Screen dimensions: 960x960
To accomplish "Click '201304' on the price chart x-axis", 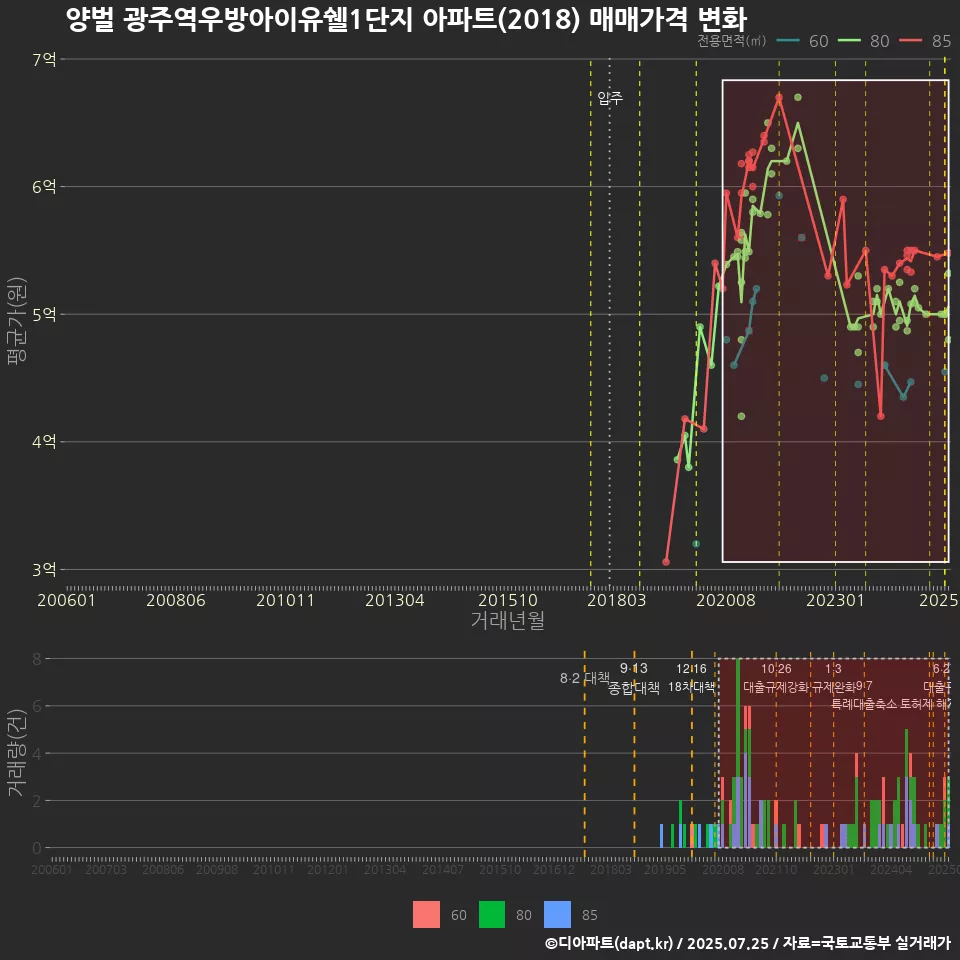I will click(x=395, y=600).
